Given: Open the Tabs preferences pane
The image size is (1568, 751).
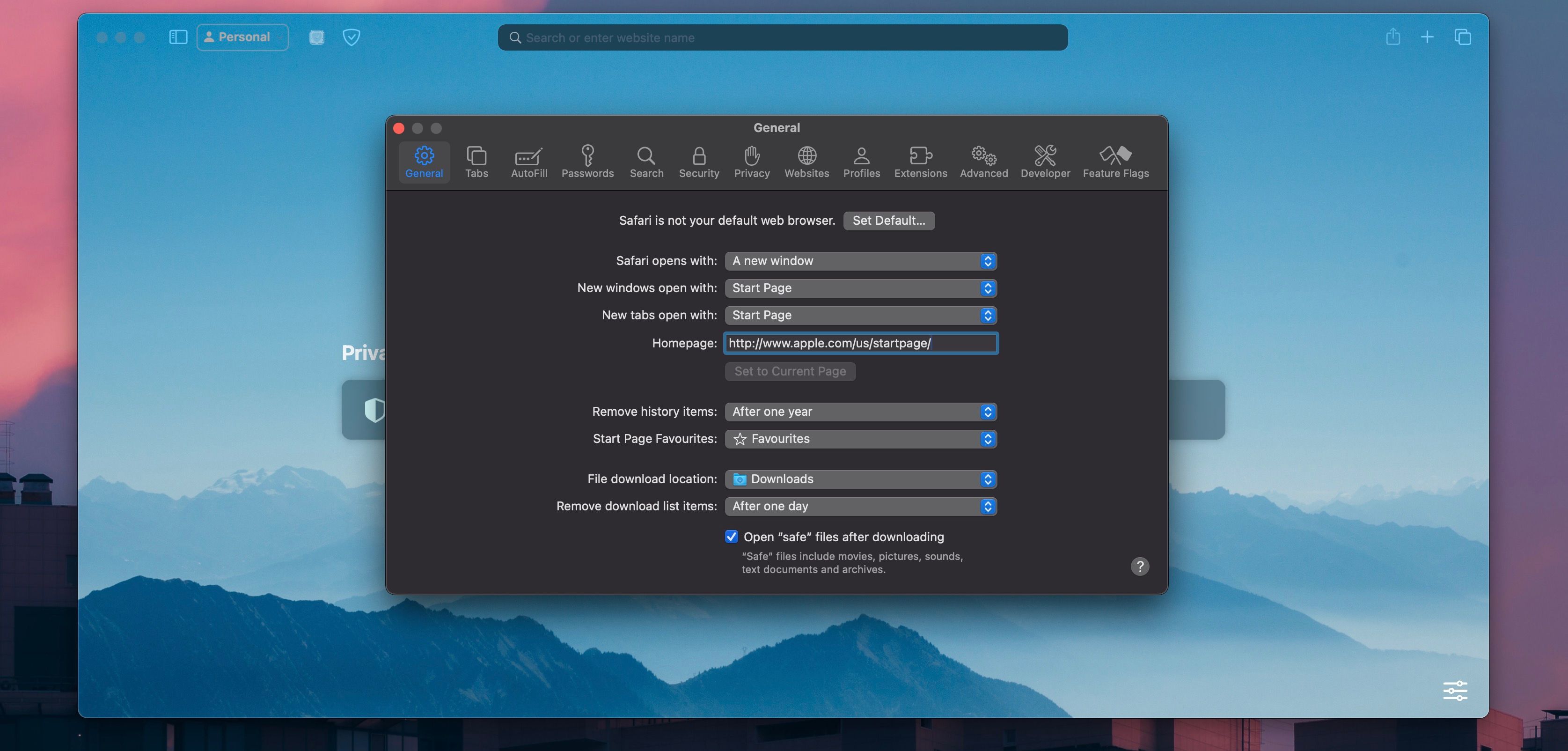Looking at the screenshot, I should (x=476, y=162).
